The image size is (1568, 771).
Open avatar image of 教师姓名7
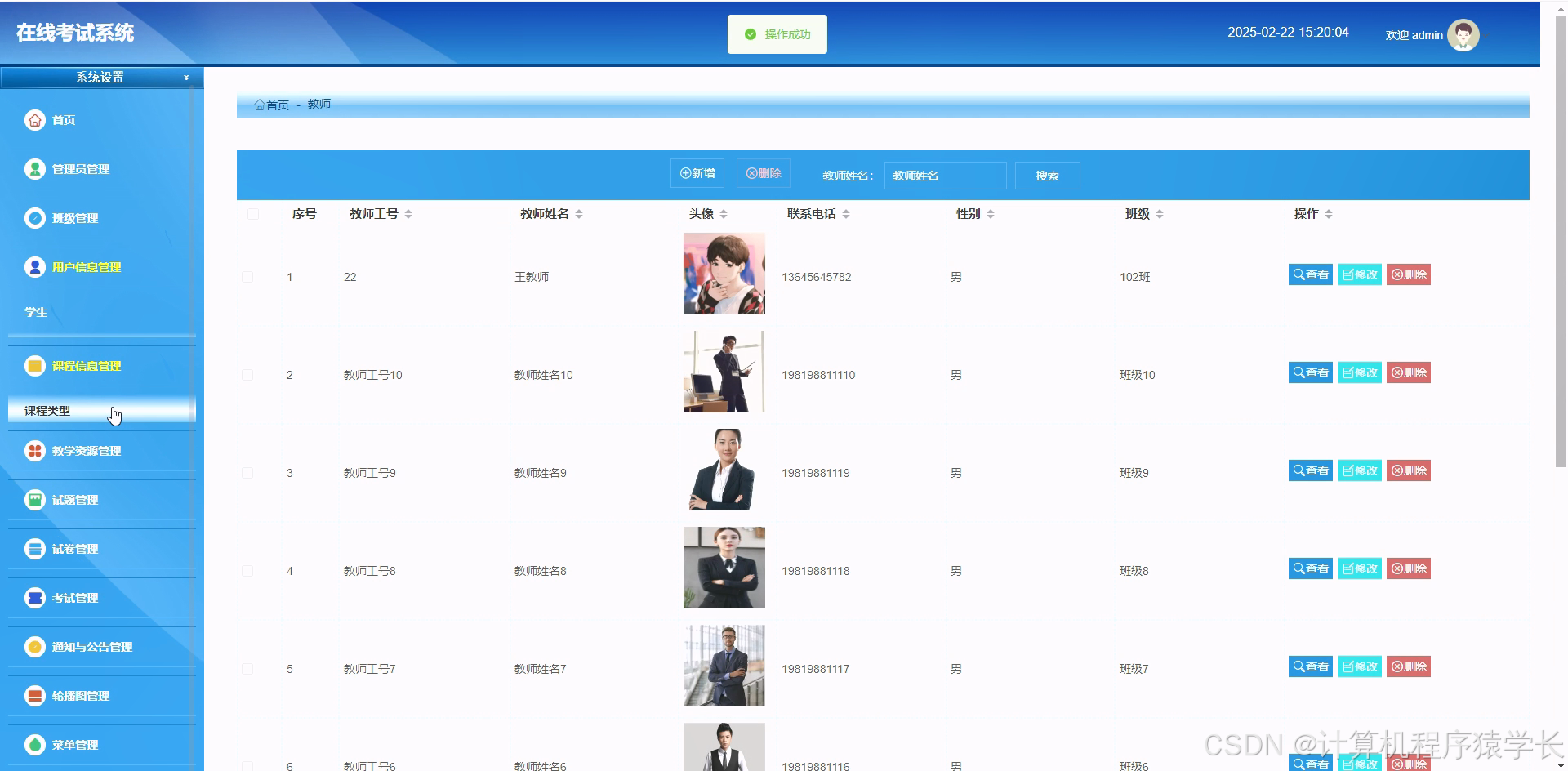(x=724, y=666)
